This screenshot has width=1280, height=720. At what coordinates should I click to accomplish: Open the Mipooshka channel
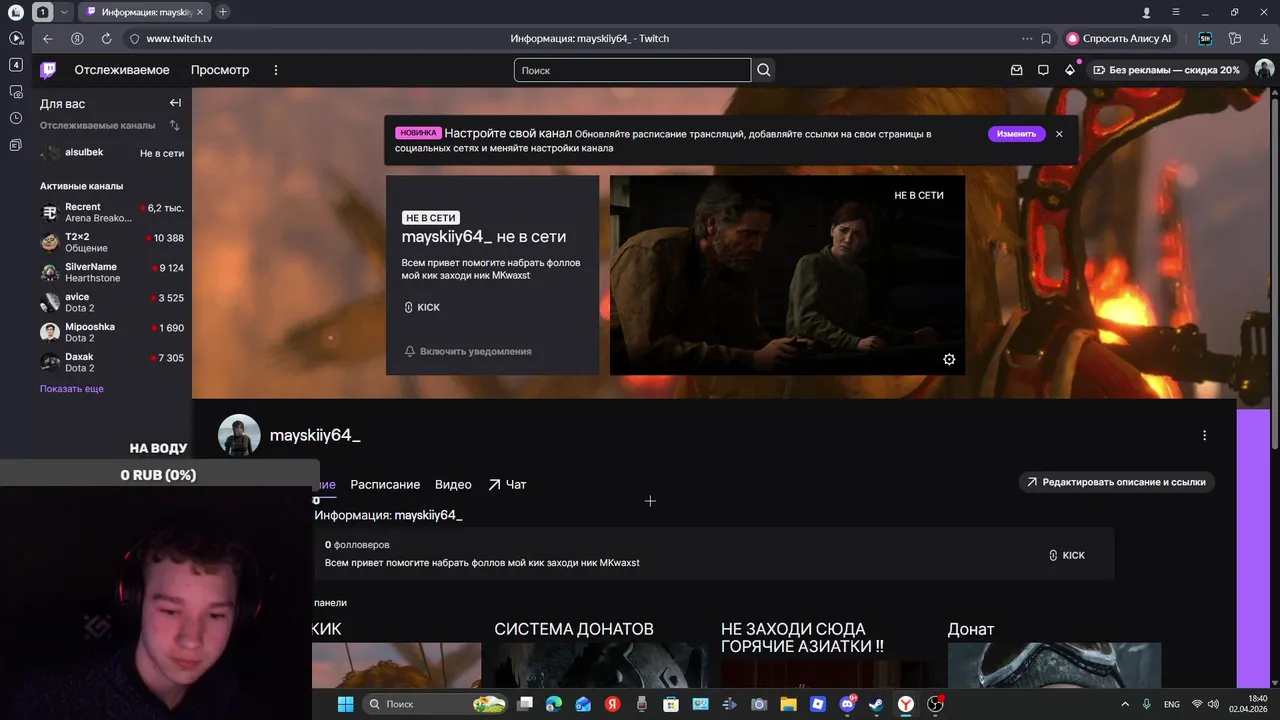(112, 332)
